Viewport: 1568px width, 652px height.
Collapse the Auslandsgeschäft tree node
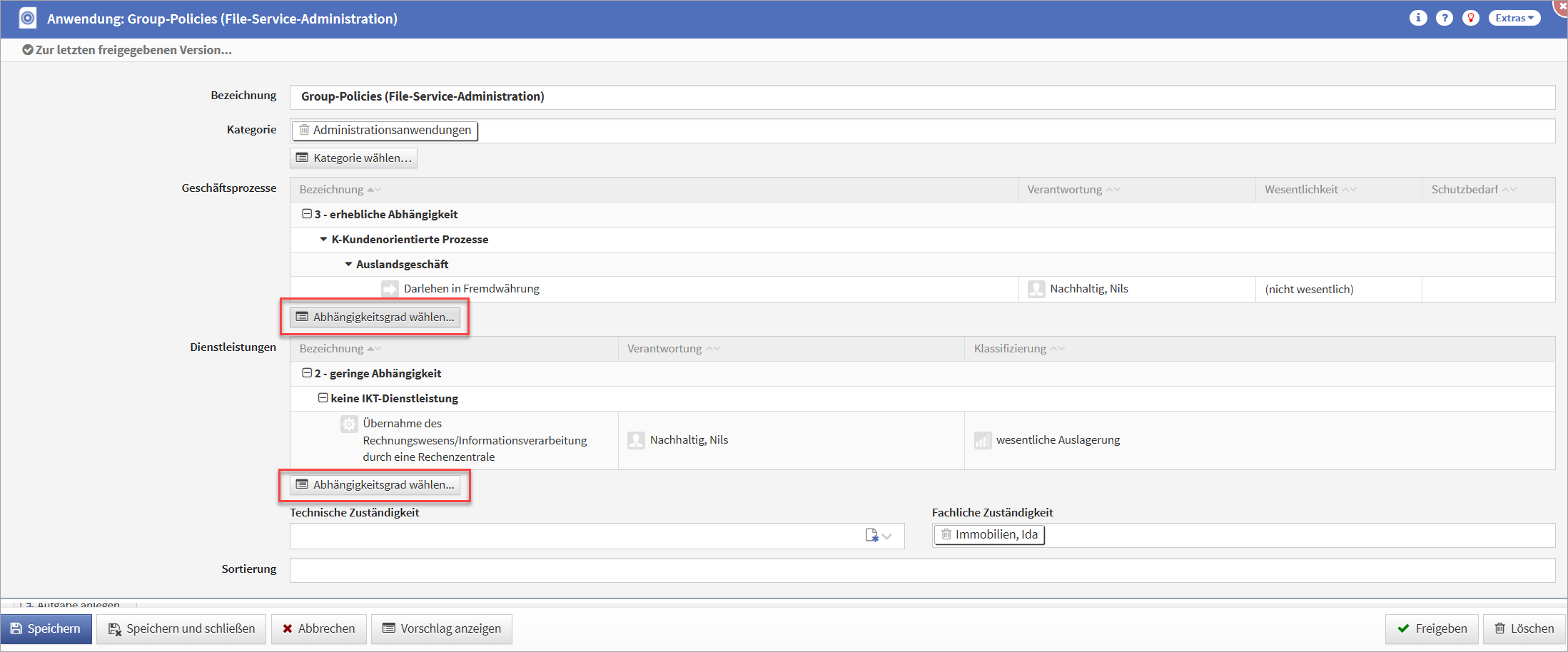click(348, 264)
